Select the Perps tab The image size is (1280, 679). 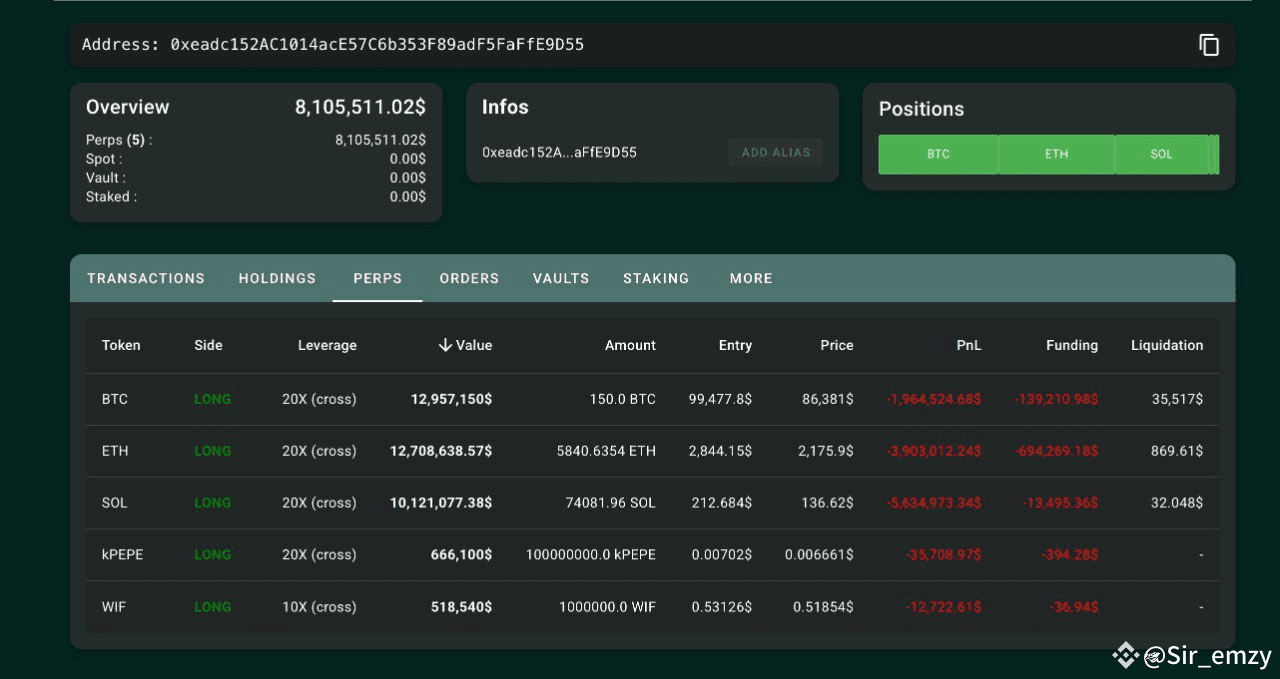click(x=377, y=278)
